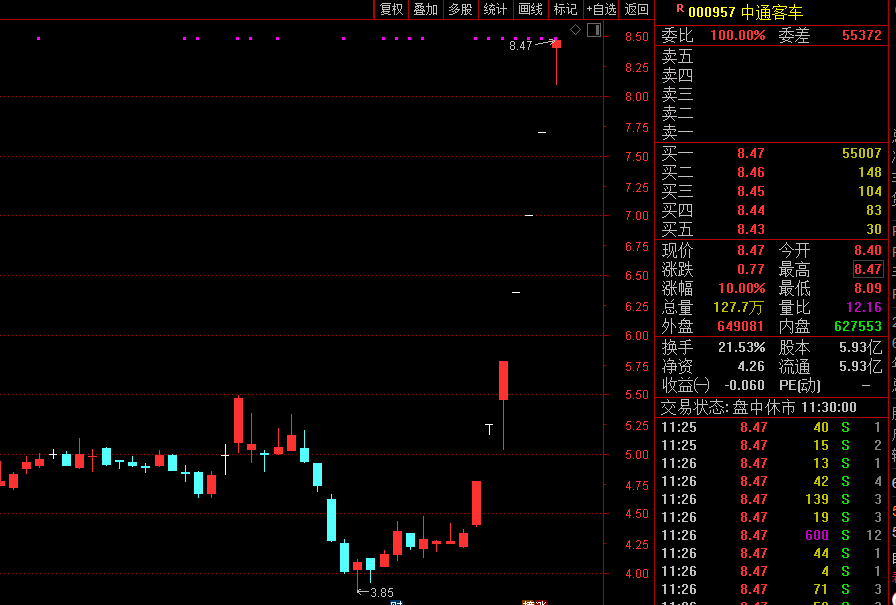Click the 叠加 overlay button
896x605 pixels.
425,10
